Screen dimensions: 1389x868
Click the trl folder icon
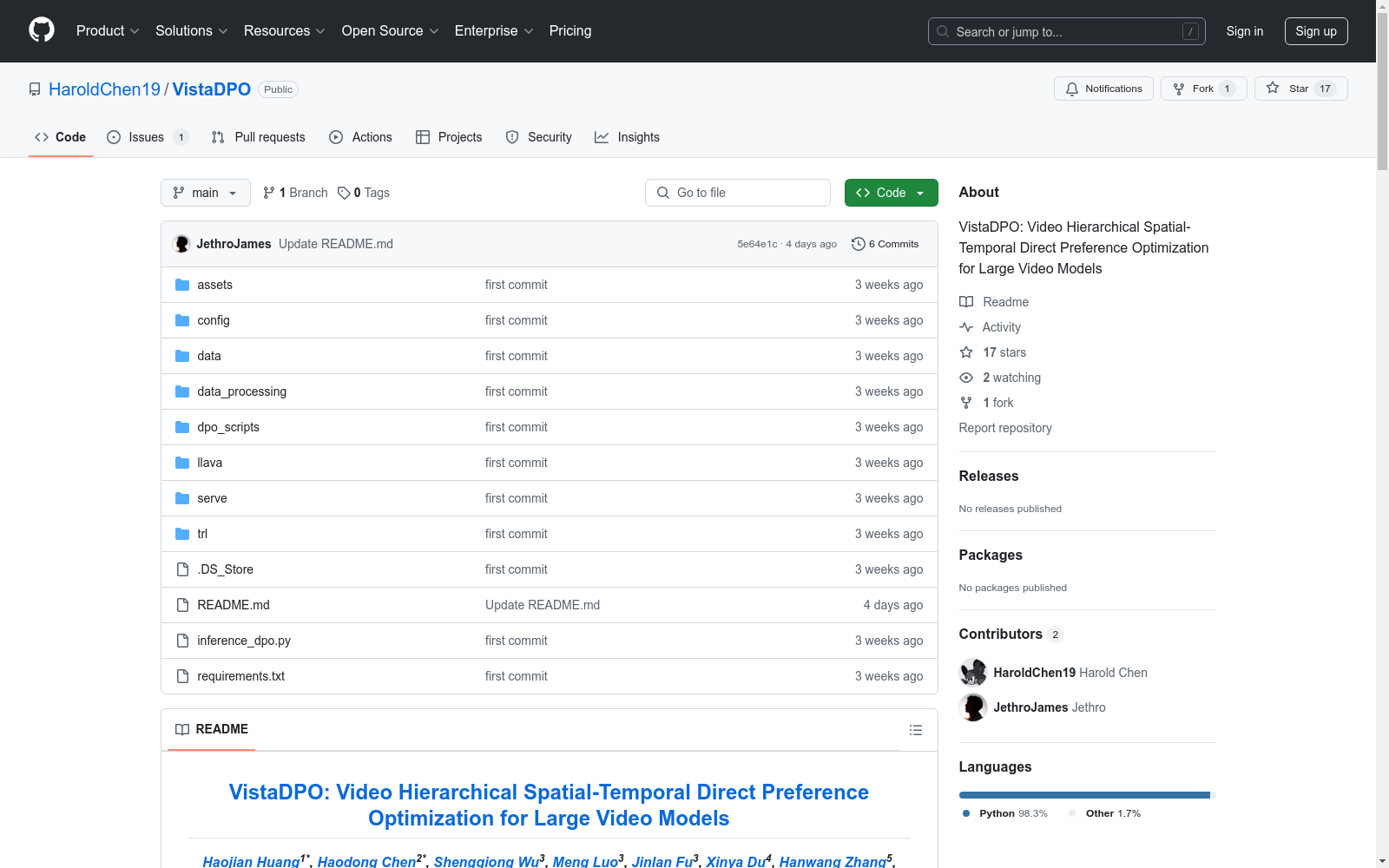182,534
